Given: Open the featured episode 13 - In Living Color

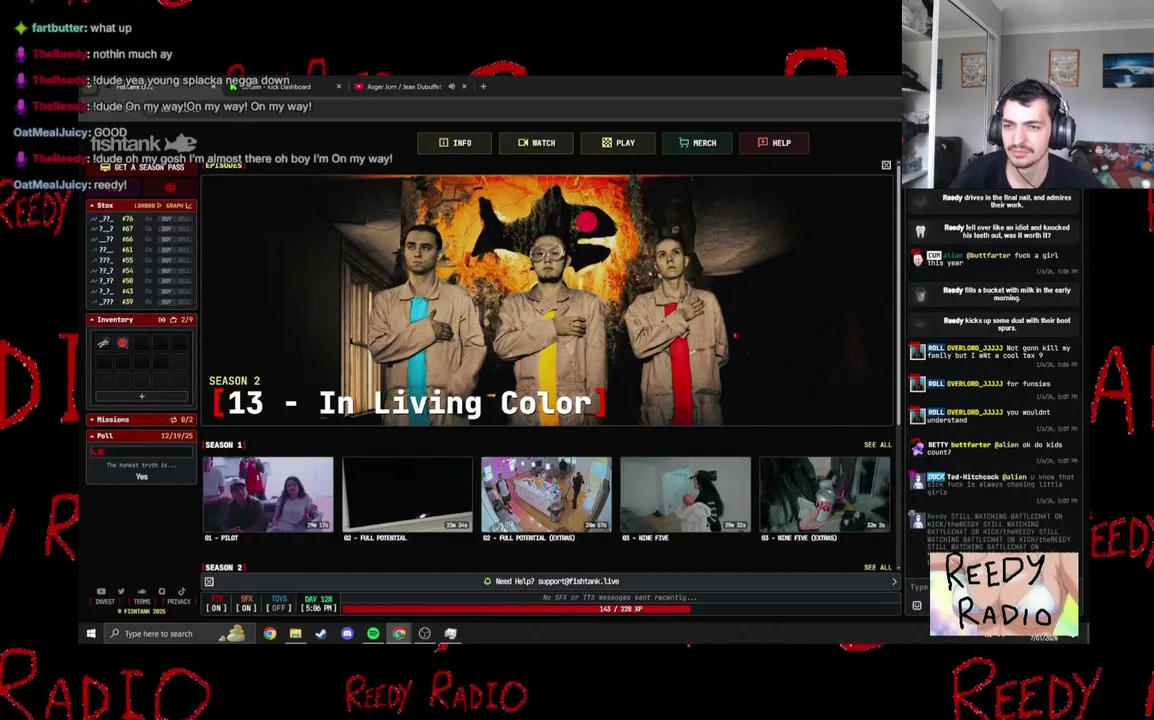Looking at the screenshot, I should pos(548,300).
